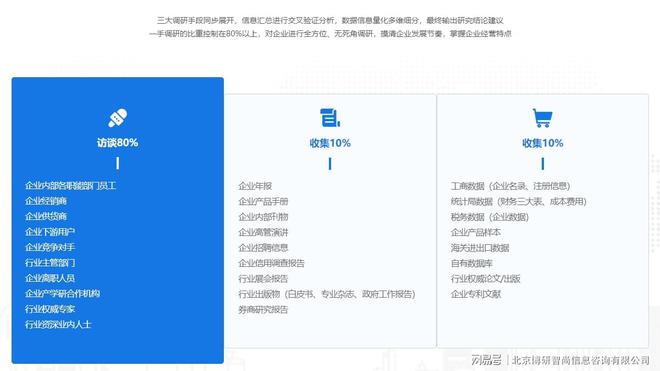Select the 访谈80% heading
Viewport: 660px width, 371px height.
pos(117,143)
